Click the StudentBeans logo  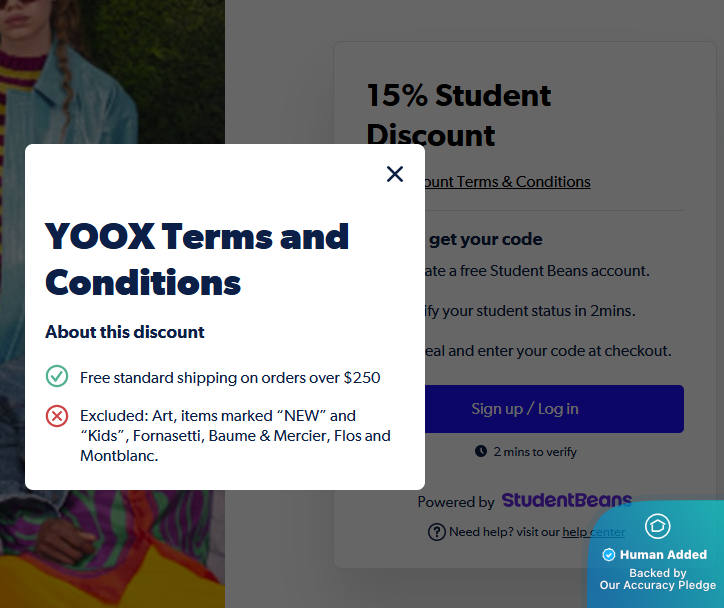point(566,501)
